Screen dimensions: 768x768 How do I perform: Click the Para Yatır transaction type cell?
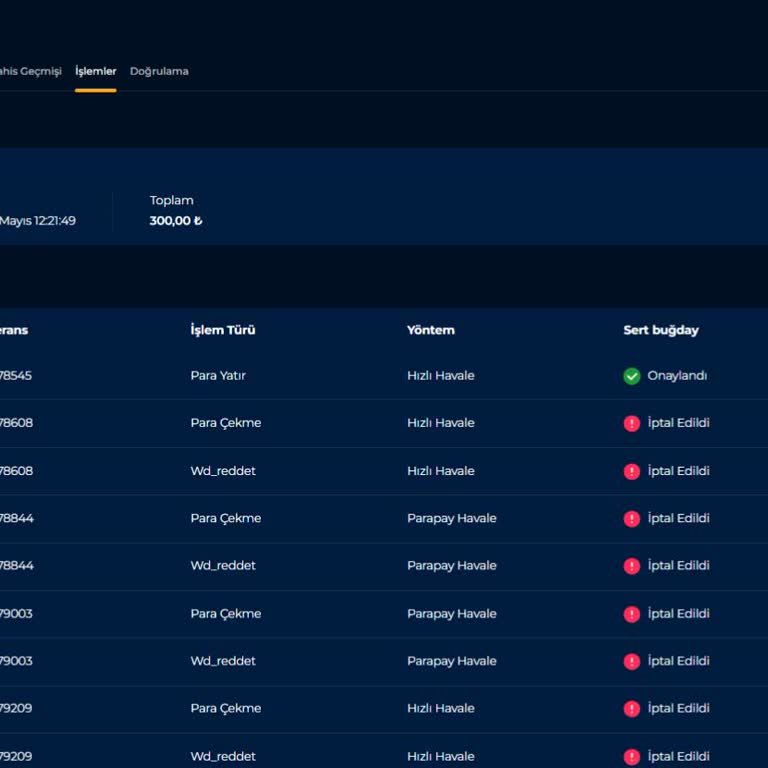coord(218,376)
